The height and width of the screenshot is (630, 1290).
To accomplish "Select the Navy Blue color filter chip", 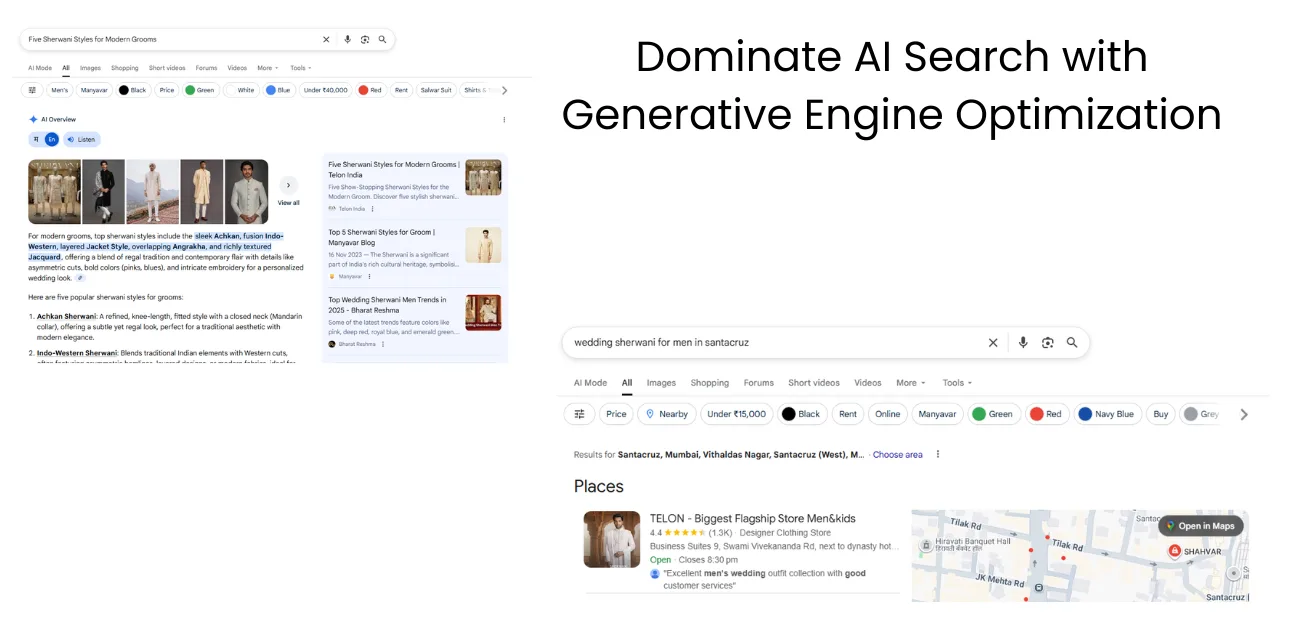I will 1105,414.
